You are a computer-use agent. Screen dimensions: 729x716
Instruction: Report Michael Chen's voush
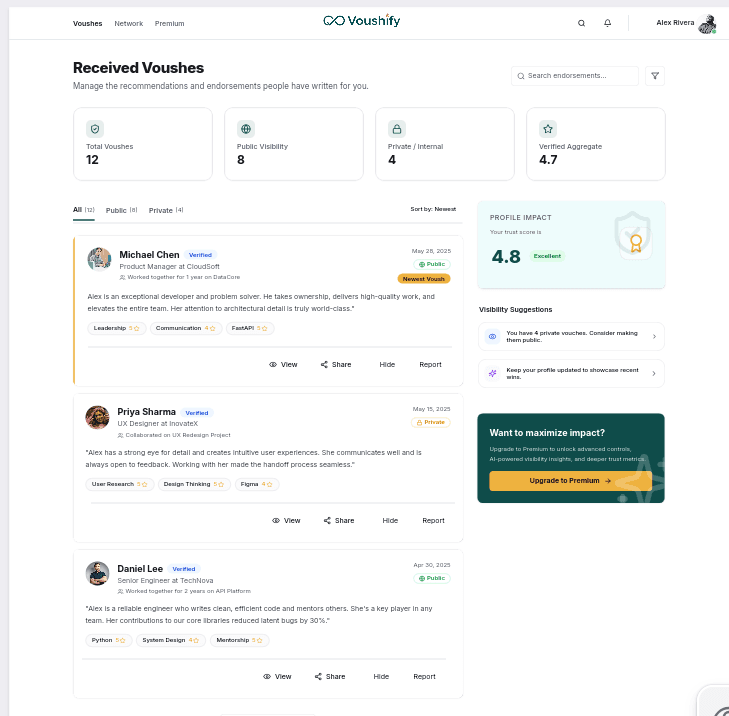(x=430, y=365)
